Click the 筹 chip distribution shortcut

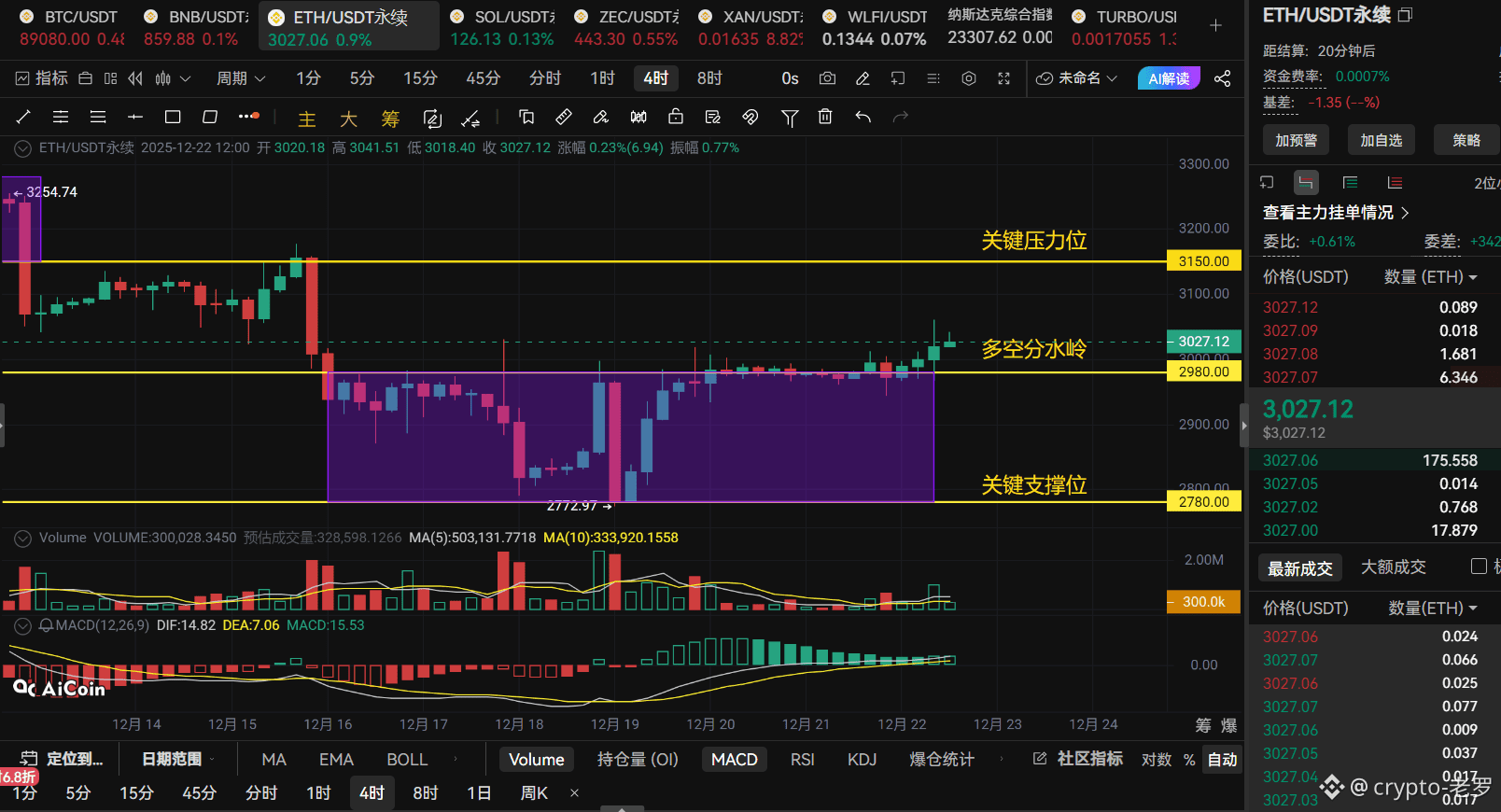pyautogui.click(x=390, y=119)
